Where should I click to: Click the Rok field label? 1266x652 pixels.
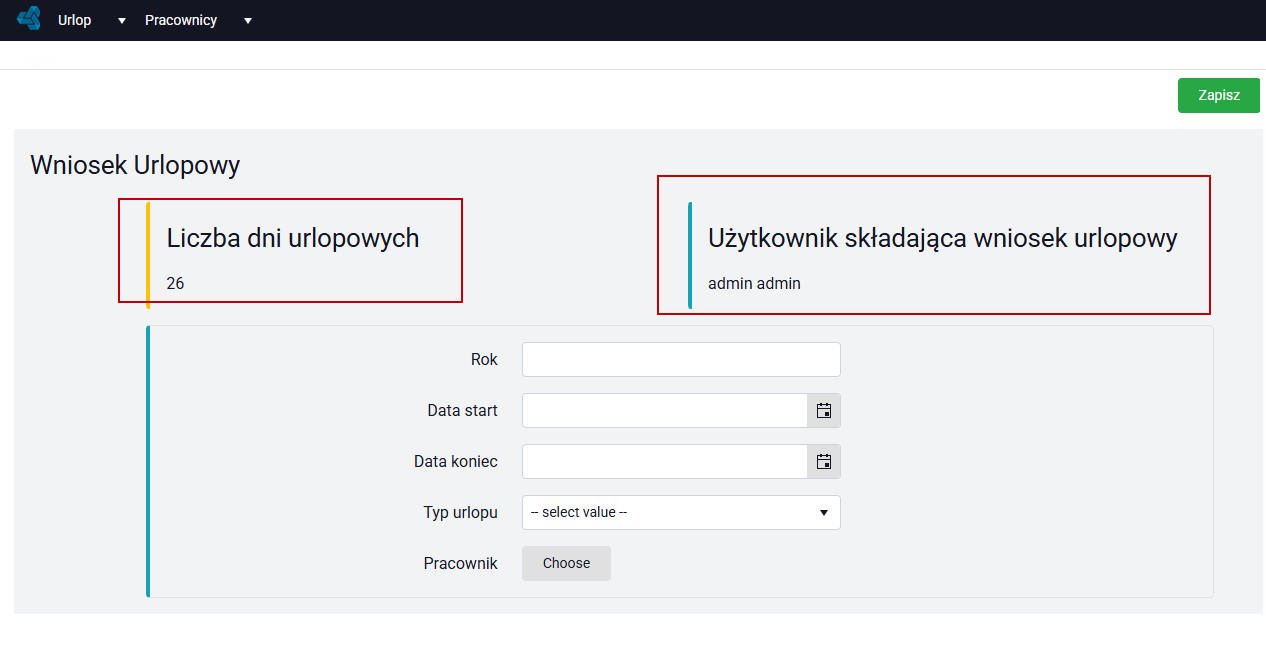[x=484, y=359]
